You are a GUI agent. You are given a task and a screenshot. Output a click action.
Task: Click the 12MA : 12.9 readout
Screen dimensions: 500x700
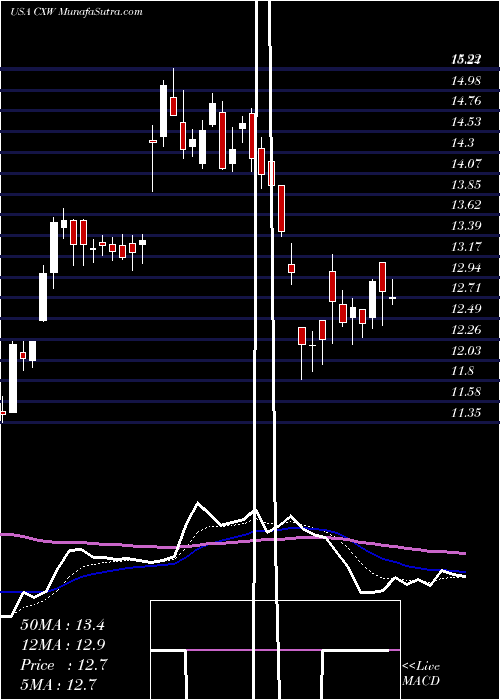62,645
